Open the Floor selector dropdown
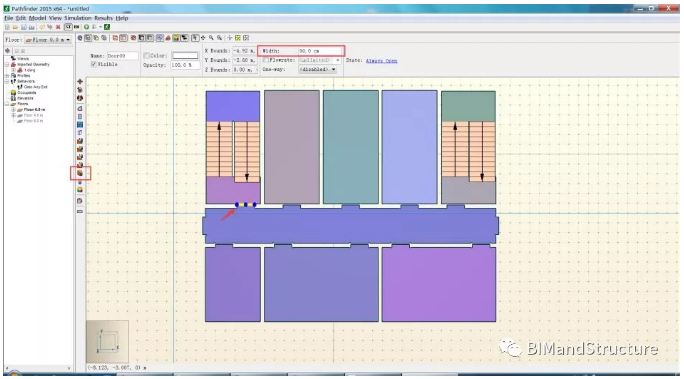Viewport: 684px width, 379px height. click(48, 40)
